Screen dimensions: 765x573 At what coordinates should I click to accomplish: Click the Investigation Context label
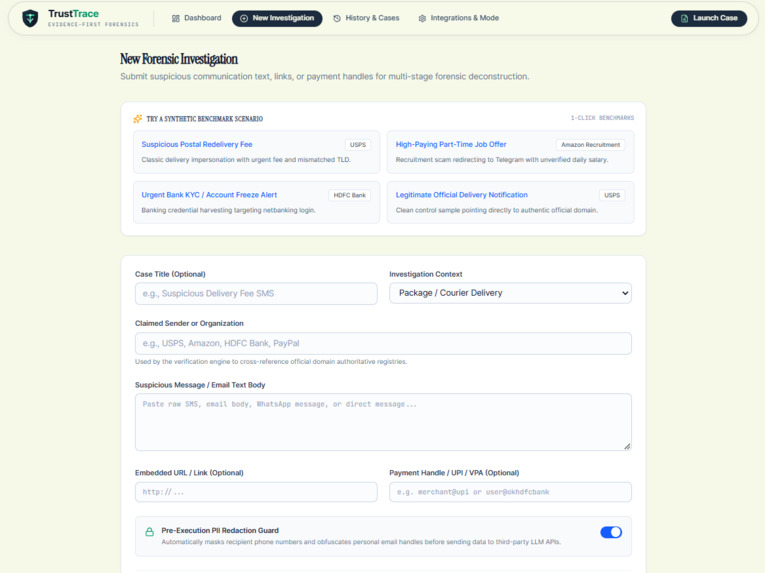425,274
